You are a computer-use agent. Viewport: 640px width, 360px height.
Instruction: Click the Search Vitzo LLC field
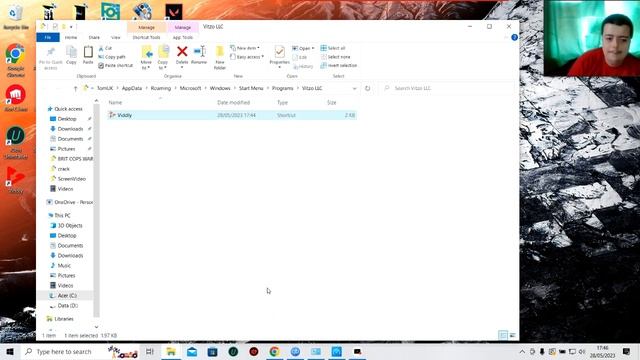447,88
